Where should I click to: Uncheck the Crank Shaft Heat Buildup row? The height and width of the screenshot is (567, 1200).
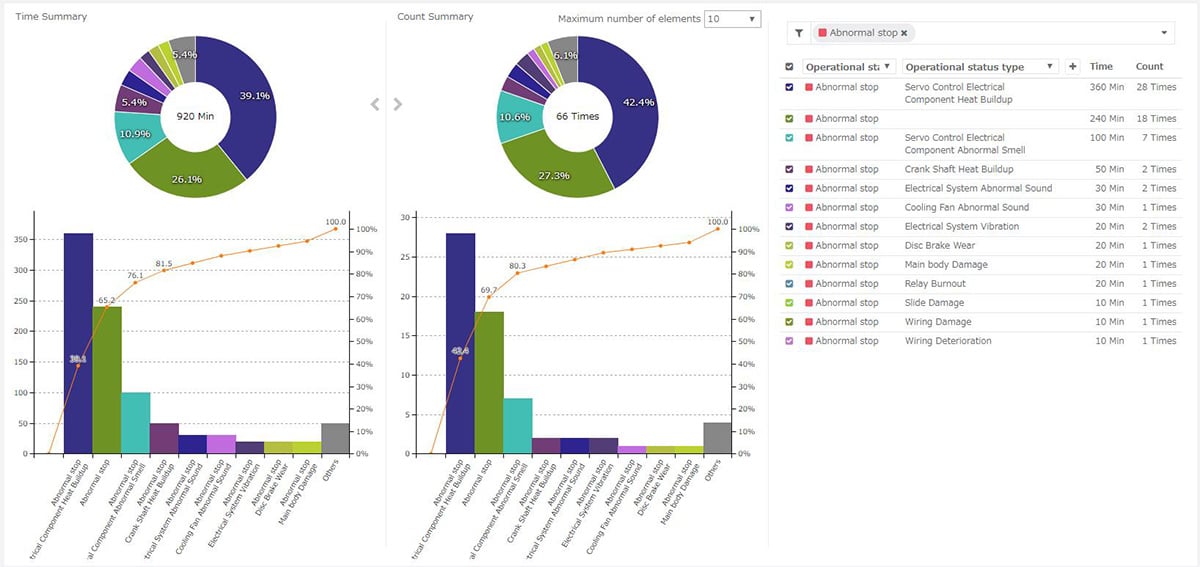pyautogui.click(x=789, y=170)
